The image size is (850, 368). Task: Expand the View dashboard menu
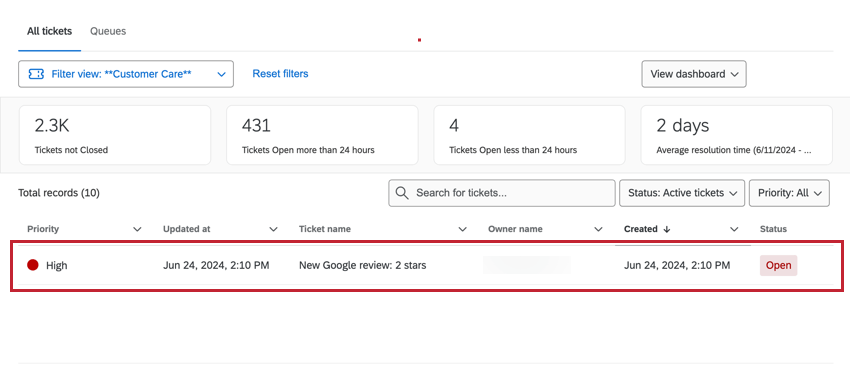[x=694, y=74]
